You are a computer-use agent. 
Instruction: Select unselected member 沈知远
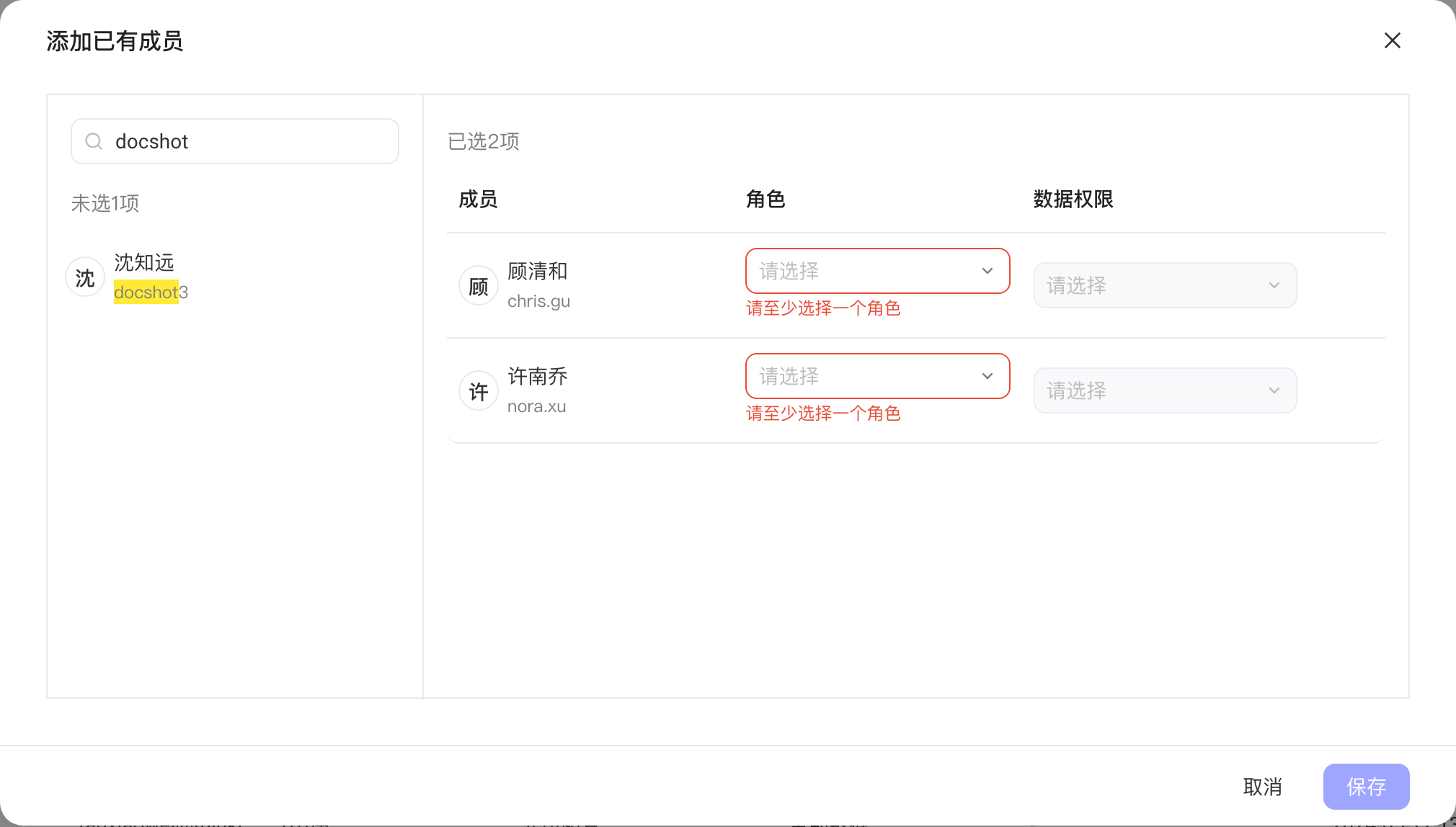coord(235,277)
